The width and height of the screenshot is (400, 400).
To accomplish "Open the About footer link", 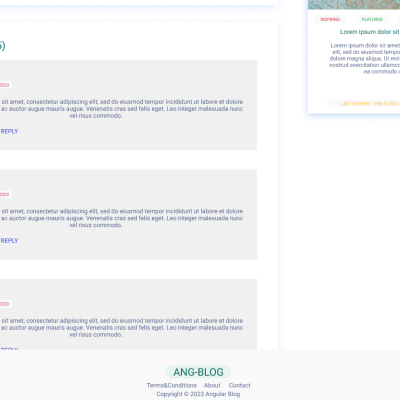I will [x=212, y=385].
